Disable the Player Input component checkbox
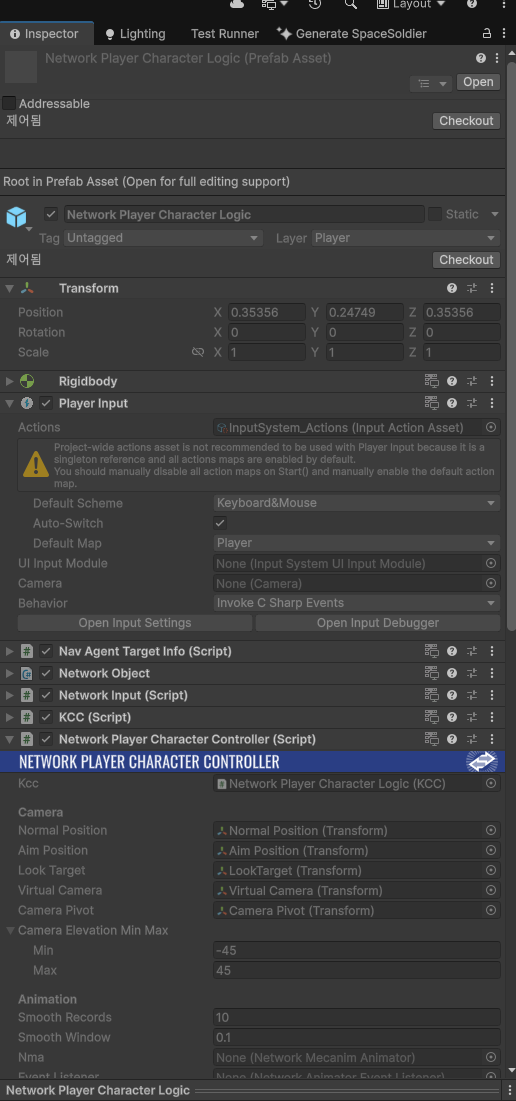This screenshot has height=1101, width=516. 46,404
